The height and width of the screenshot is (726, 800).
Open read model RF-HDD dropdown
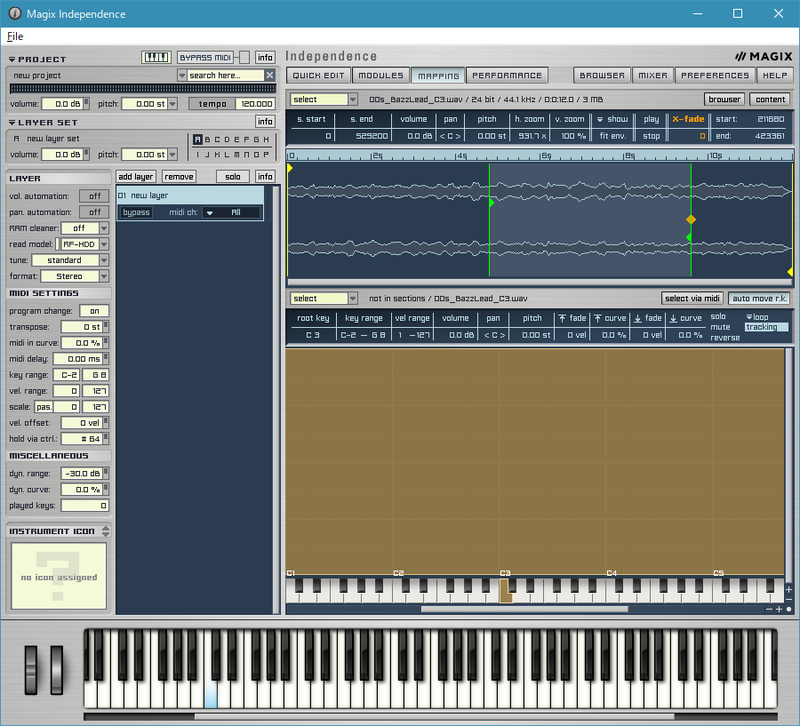click(x=104, y=244)
